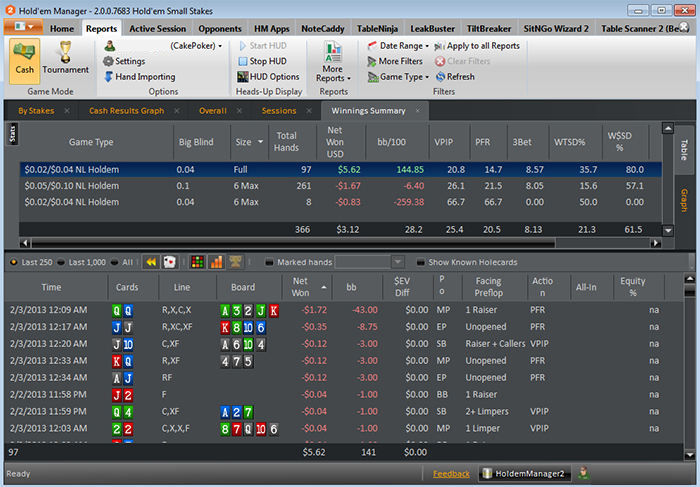Open the LeakBuster tab
Viewport: 700px width, 487px height.
click(x=432, y=29)
